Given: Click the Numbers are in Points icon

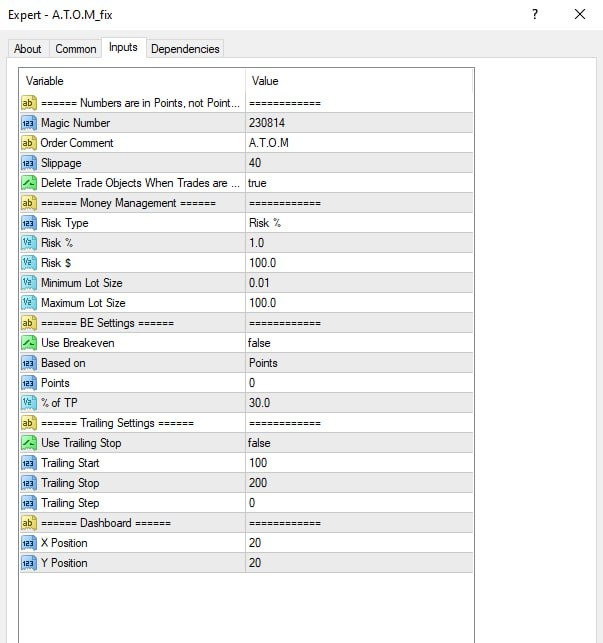Looking at the screenshot, I should click(x=29, y=103).
